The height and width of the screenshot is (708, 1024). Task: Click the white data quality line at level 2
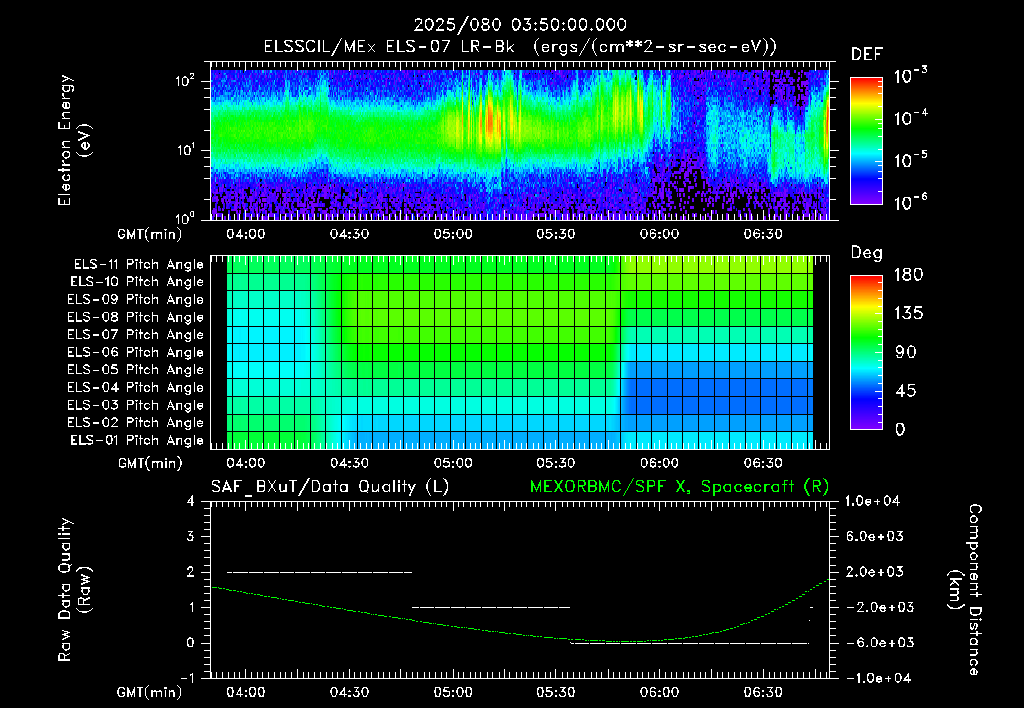coord(319,572)
